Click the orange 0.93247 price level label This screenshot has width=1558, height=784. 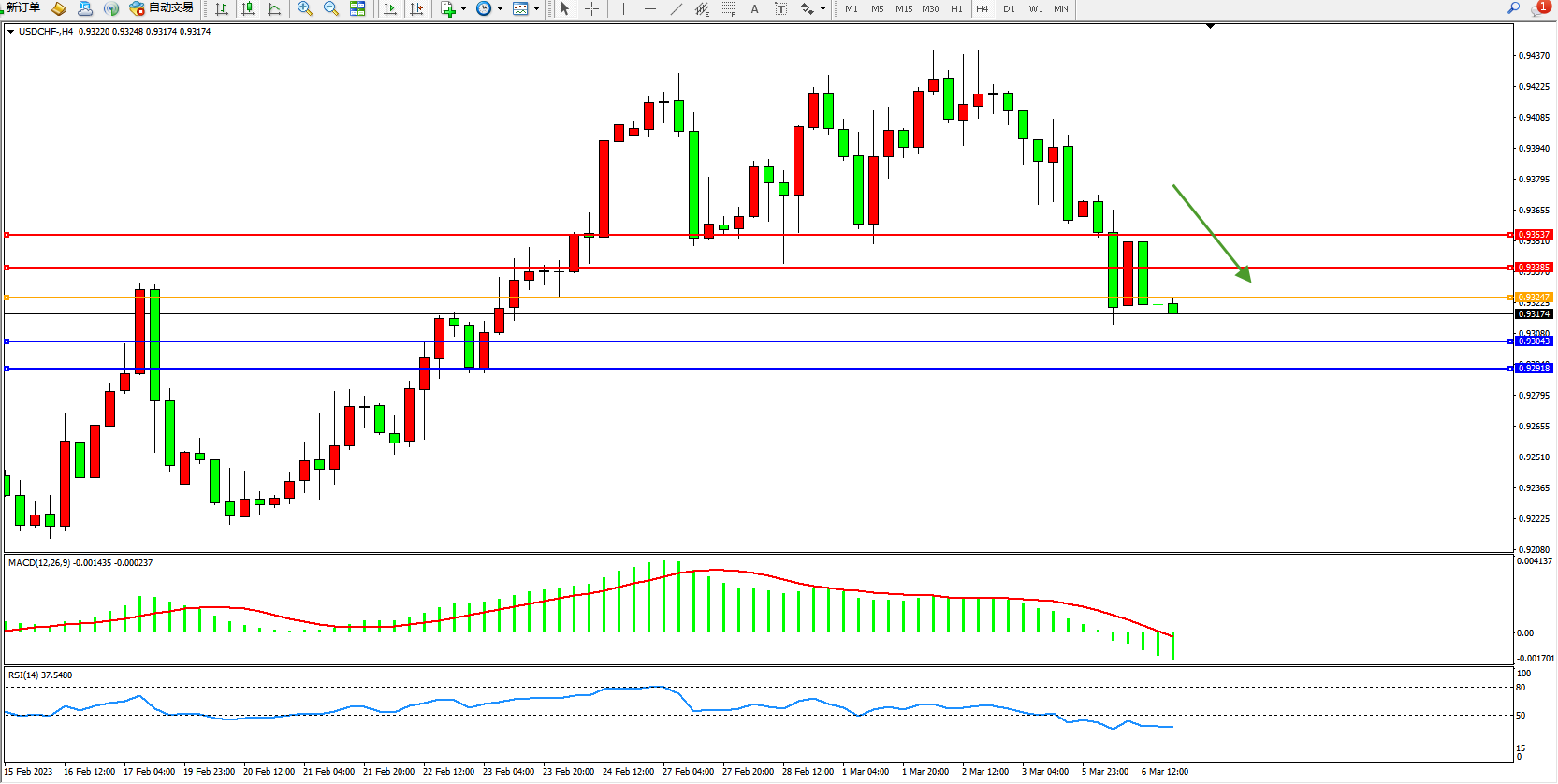click(x=1533, y=298)
